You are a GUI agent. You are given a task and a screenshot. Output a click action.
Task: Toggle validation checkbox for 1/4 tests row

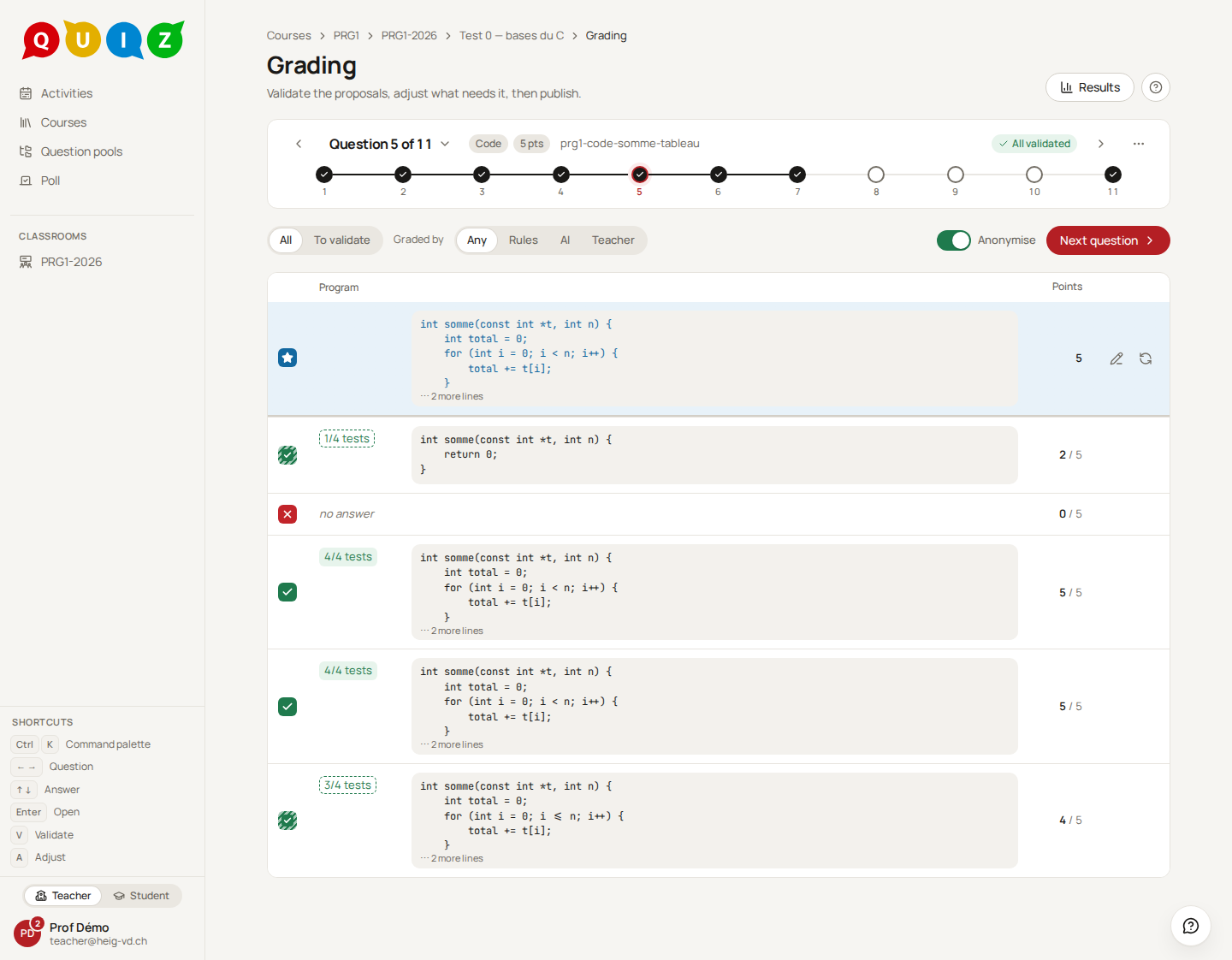287,455
